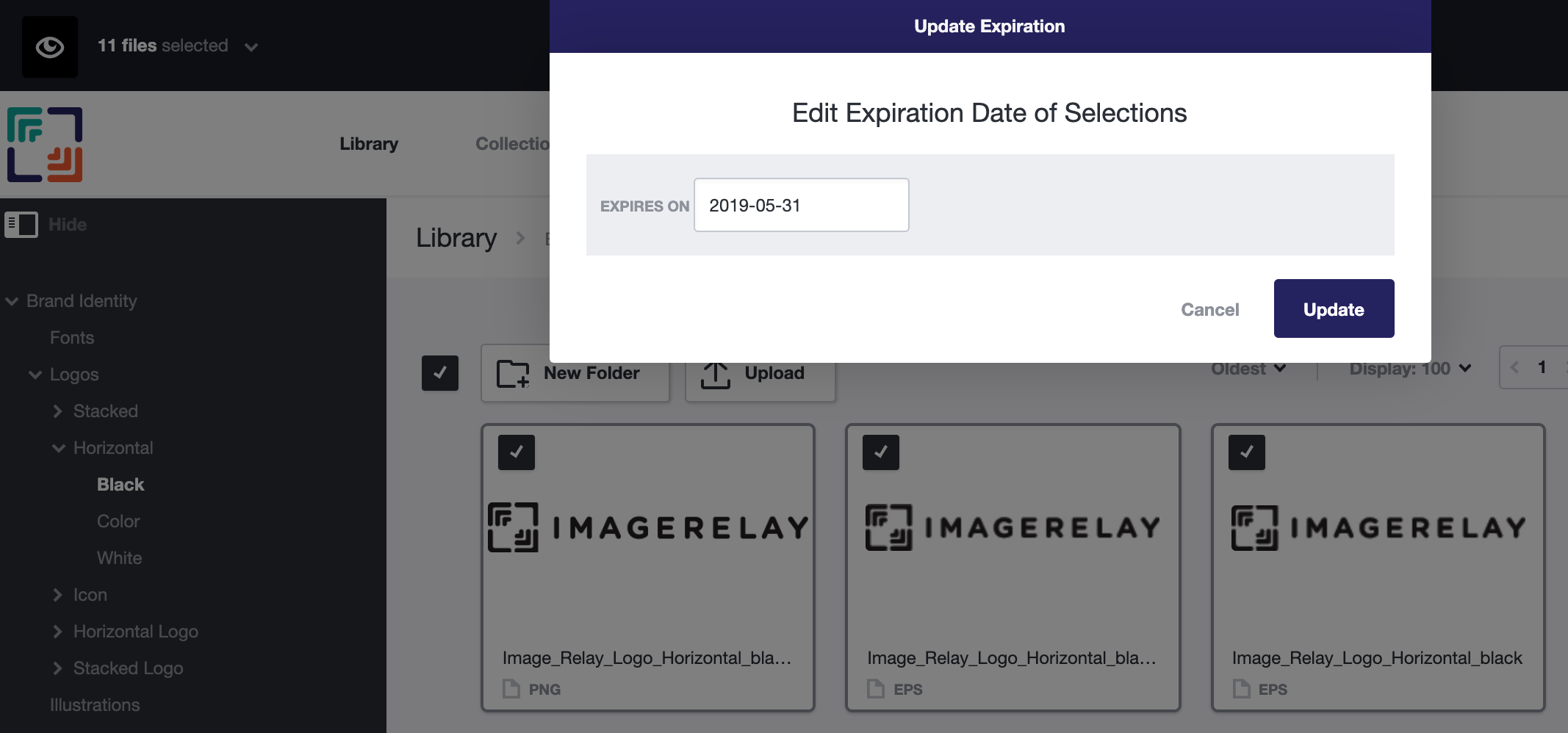Click the Image Relay logo icon
Image resolution: width=1568 pixels, height=733 pixels.
(x=45, y=145)
